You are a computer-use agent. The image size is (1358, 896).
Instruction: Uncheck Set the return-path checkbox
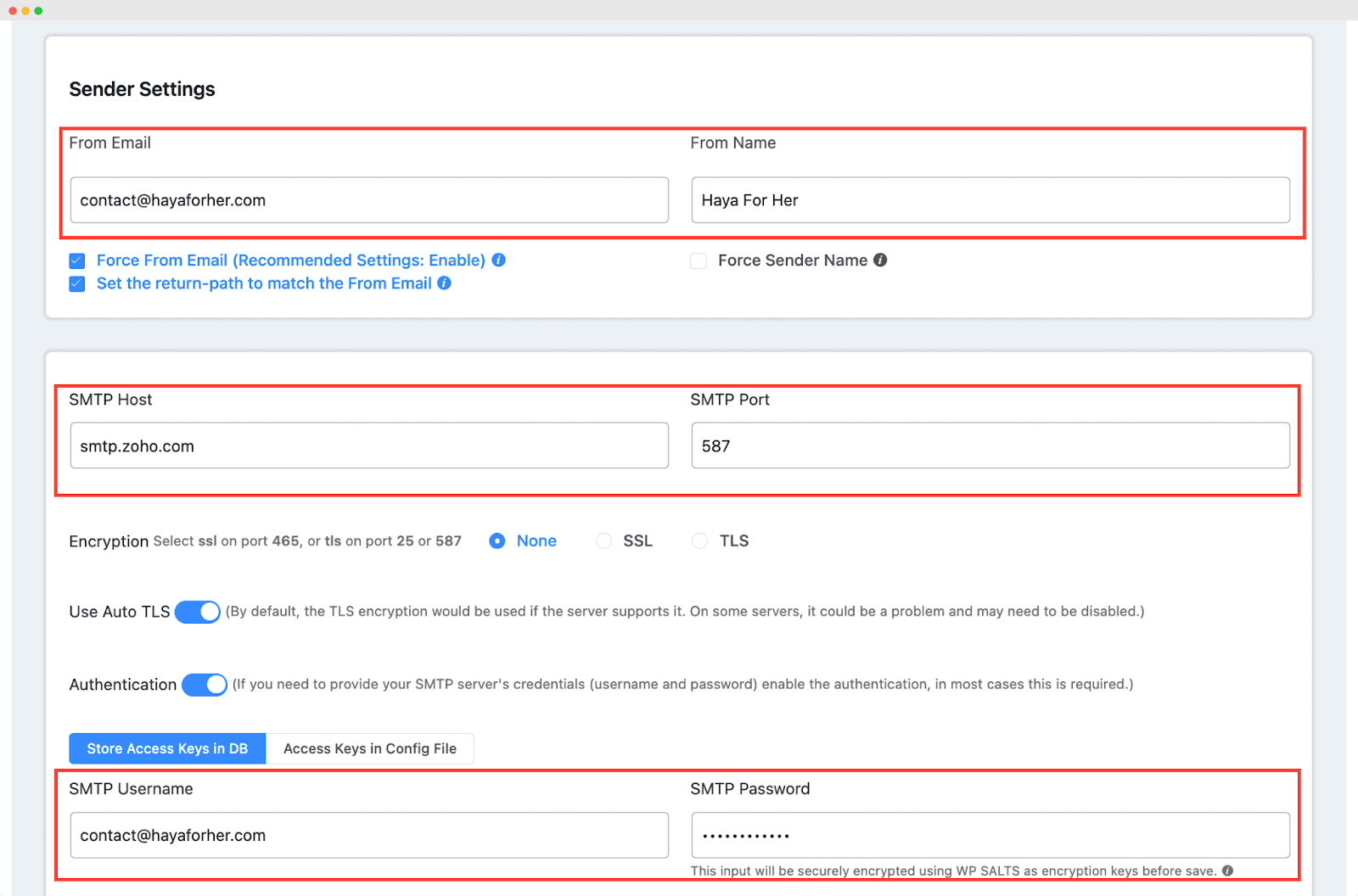[77, 283]
